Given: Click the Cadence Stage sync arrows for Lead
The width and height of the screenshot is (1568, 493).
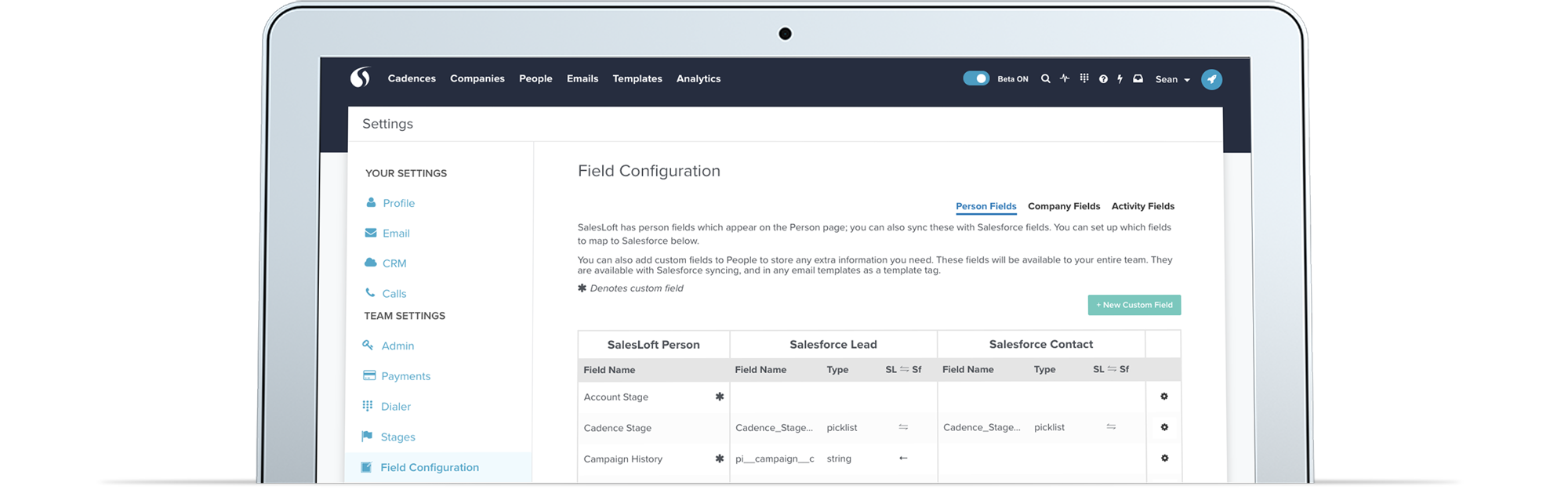Looking at the screenshot, I should pyautogui.click(x=903, y=427).
